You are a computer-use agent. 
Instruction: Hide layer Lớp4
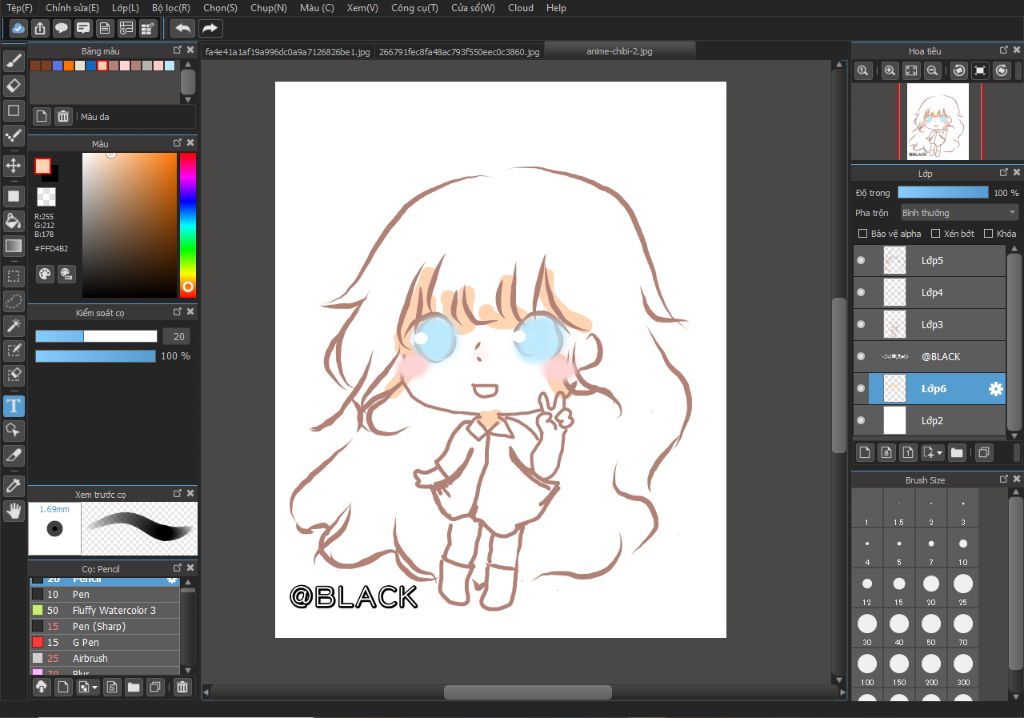(861, 292)
